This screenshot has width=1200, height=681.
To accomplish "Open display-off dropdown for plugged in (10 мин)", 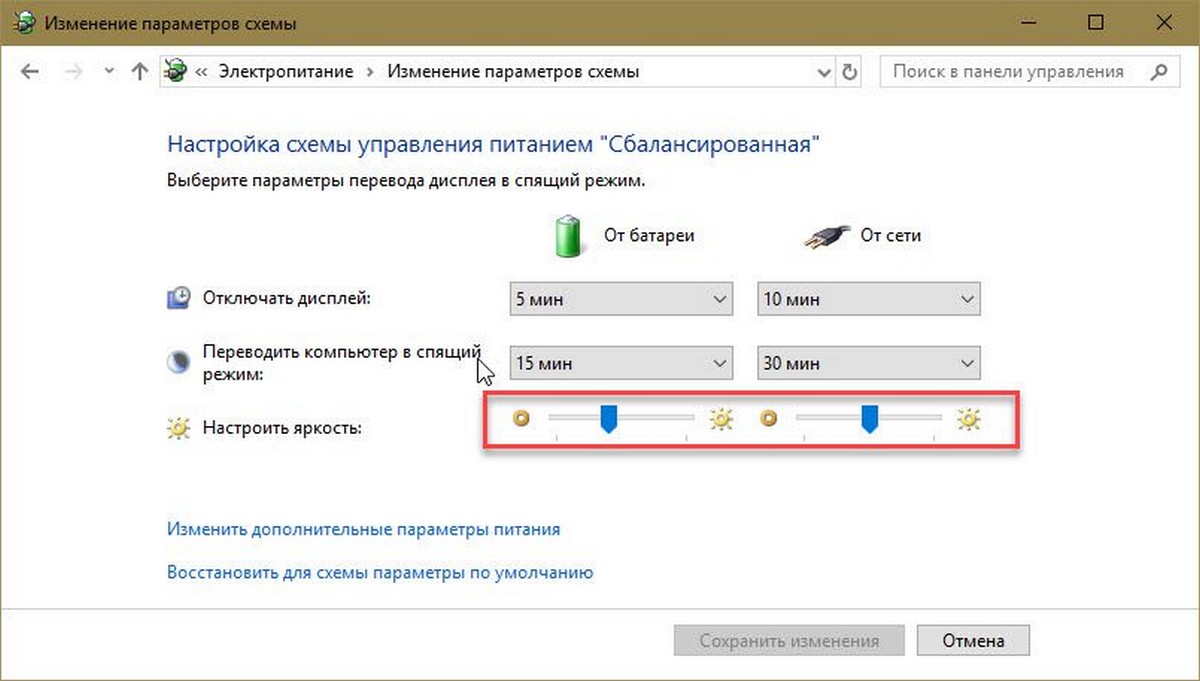I will [x=869, y=299].
